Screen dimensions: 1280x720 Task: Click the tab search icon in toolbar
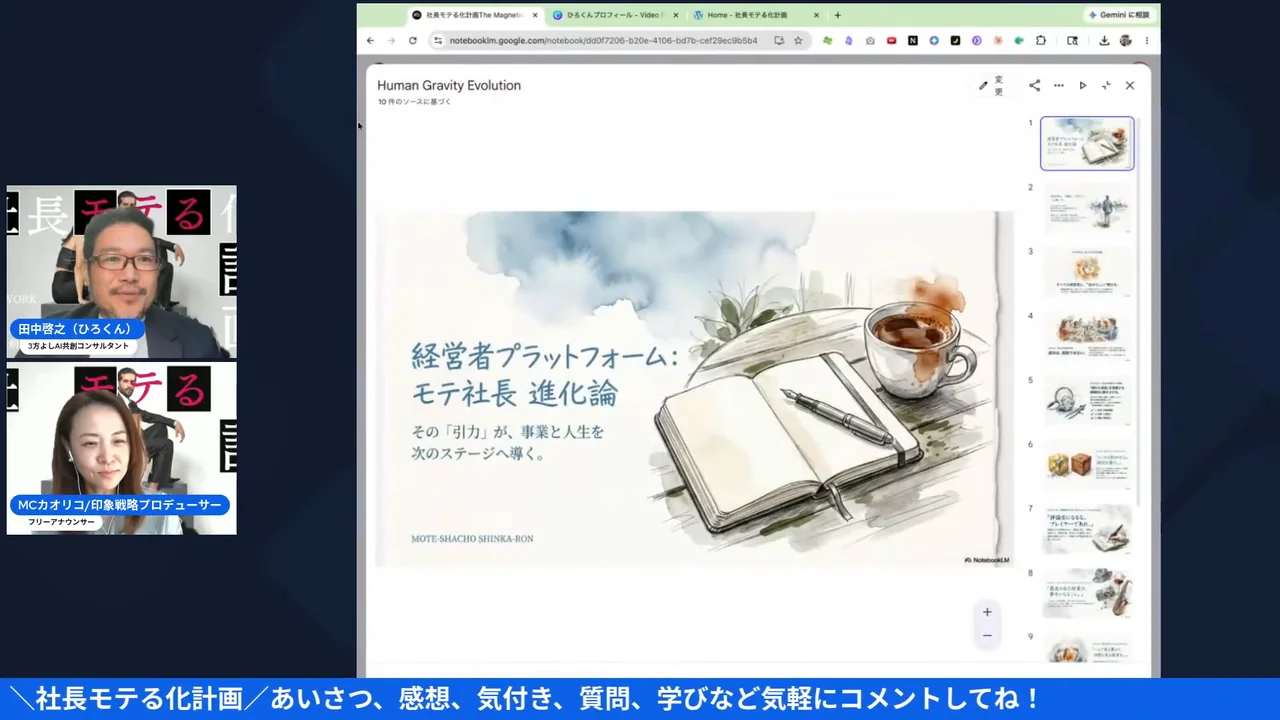pos(1072,41)
